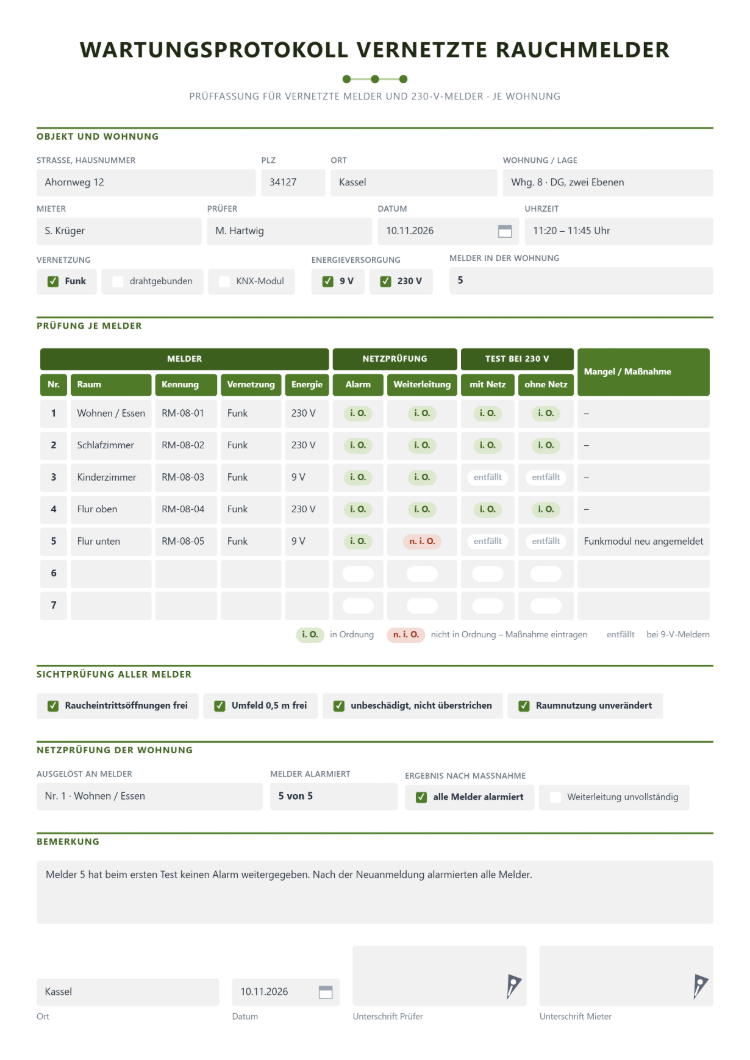Click the empty Alarm status pill in row 6
The image size is (750, 1060).
[x=358, y=573]
